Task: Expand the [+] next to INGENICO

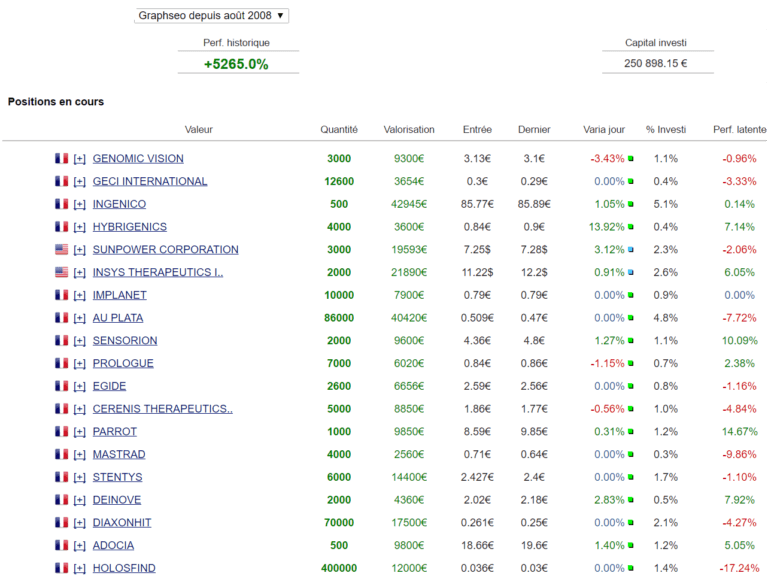Action: 80,205
